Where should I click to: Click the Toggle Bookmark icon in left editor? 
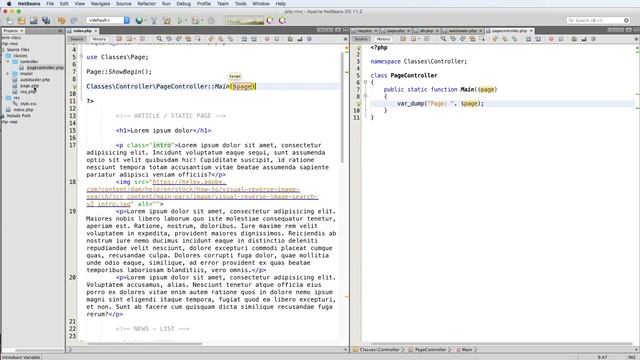pos(231,39)
